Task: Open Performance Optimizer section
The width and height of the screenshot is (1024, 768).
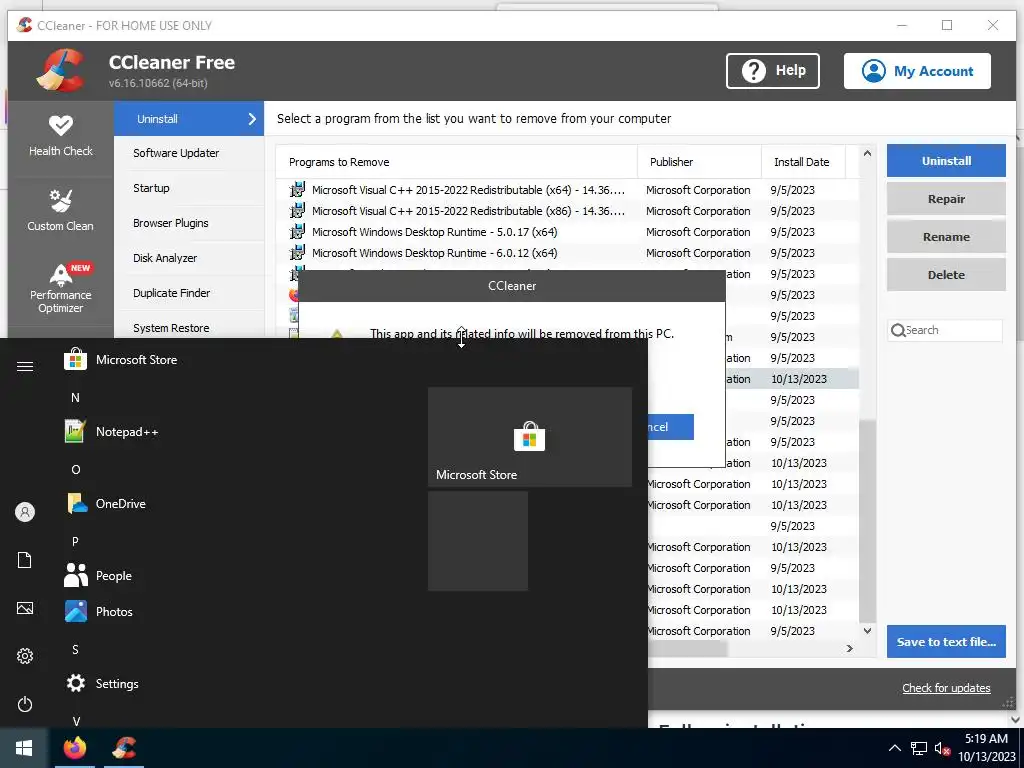Action: pyautogui.click(x=61, y=288)
